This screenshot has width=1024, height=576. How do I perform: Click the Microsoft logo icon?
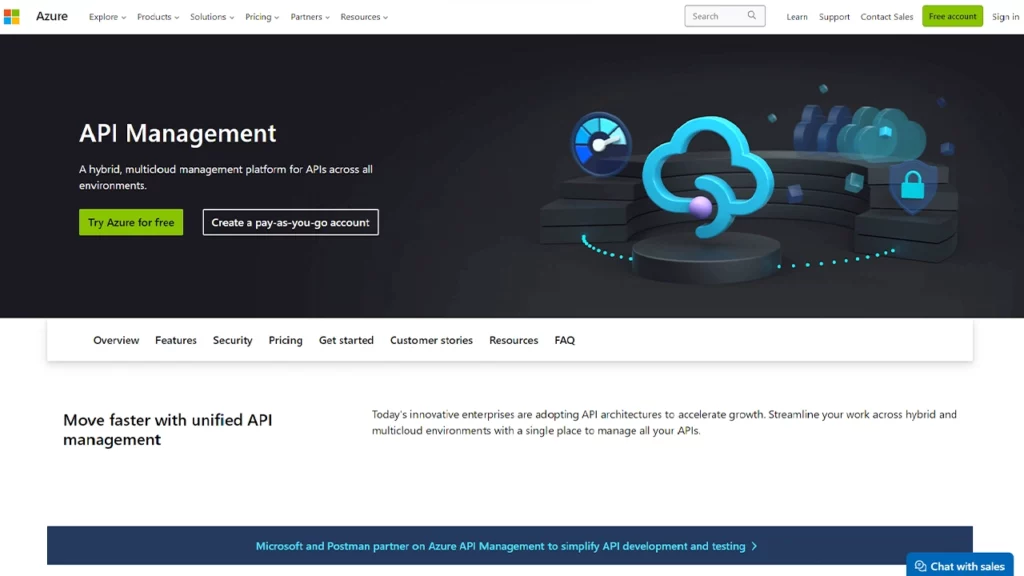pyautogui.click(x=12, y=17)
